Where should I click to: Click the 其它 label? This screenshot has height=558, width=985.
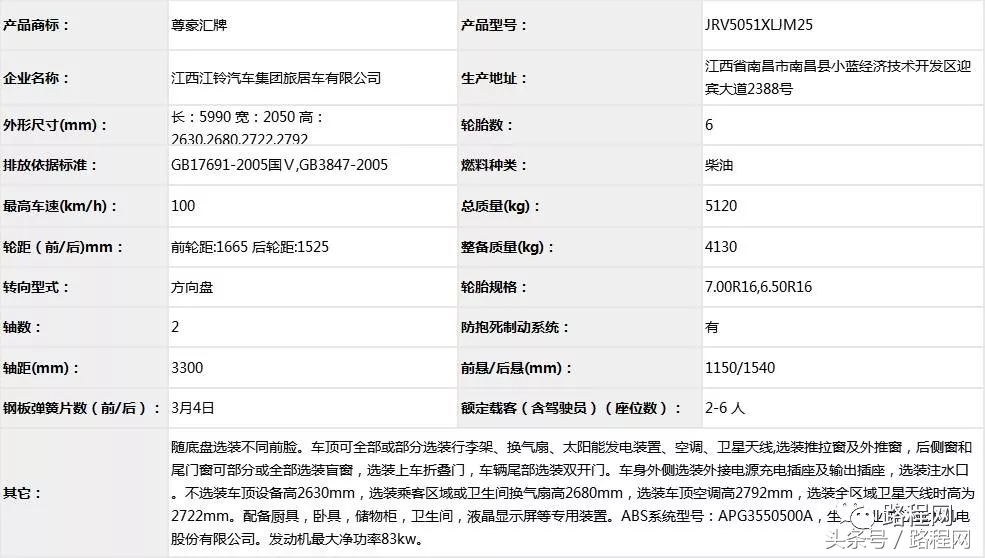[x=22, y=493]
